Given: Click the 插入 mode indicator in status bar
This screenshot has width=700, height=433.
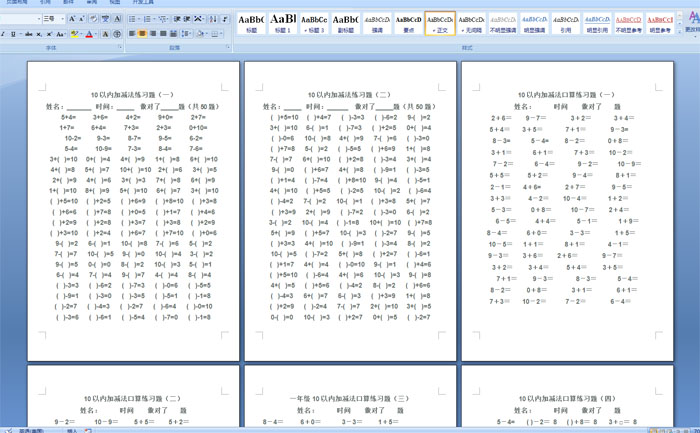Looking at the screenshot, I should [x=72, y=431].
